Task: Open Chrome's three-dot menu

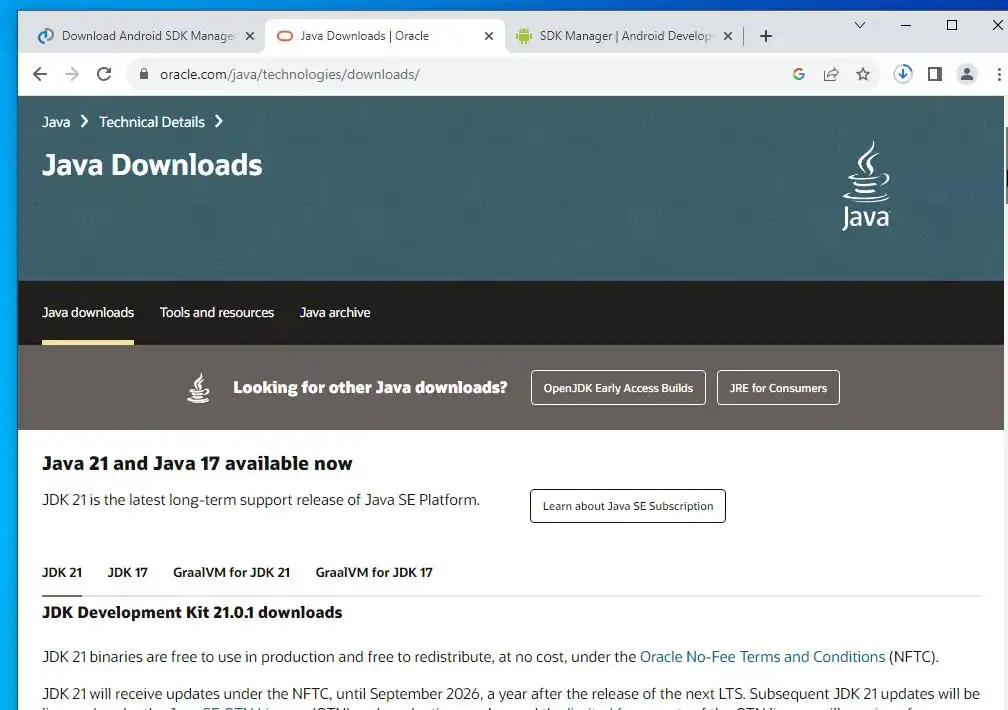Action: (x=998, y=74)
